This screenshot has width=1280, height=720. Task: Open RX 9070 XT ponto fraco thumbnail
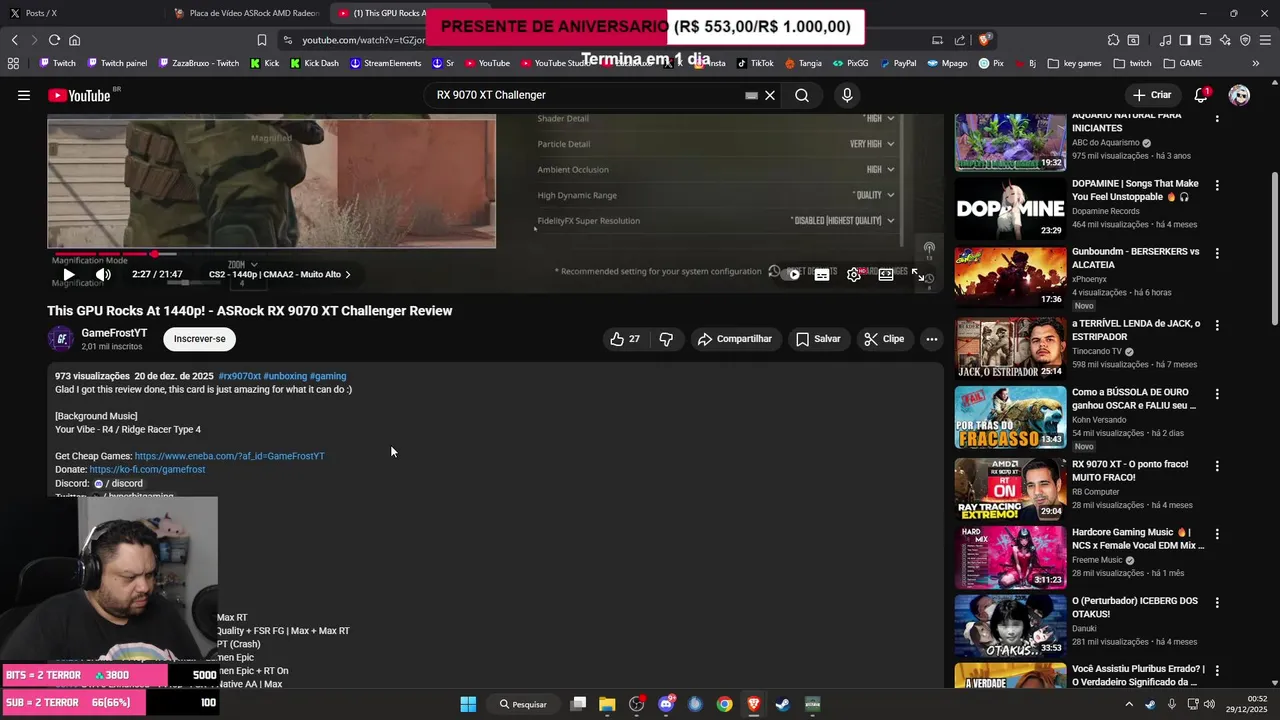(x=1010, y=489)
